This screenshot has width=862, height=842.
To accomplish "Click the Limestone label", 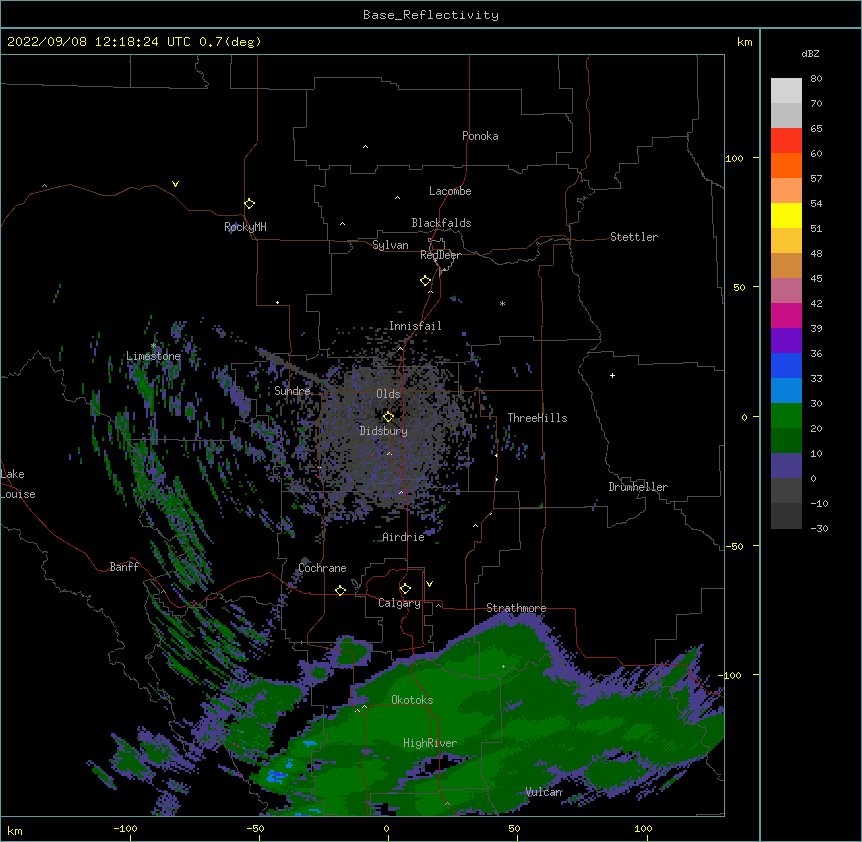I will click(x=153, y=356).
